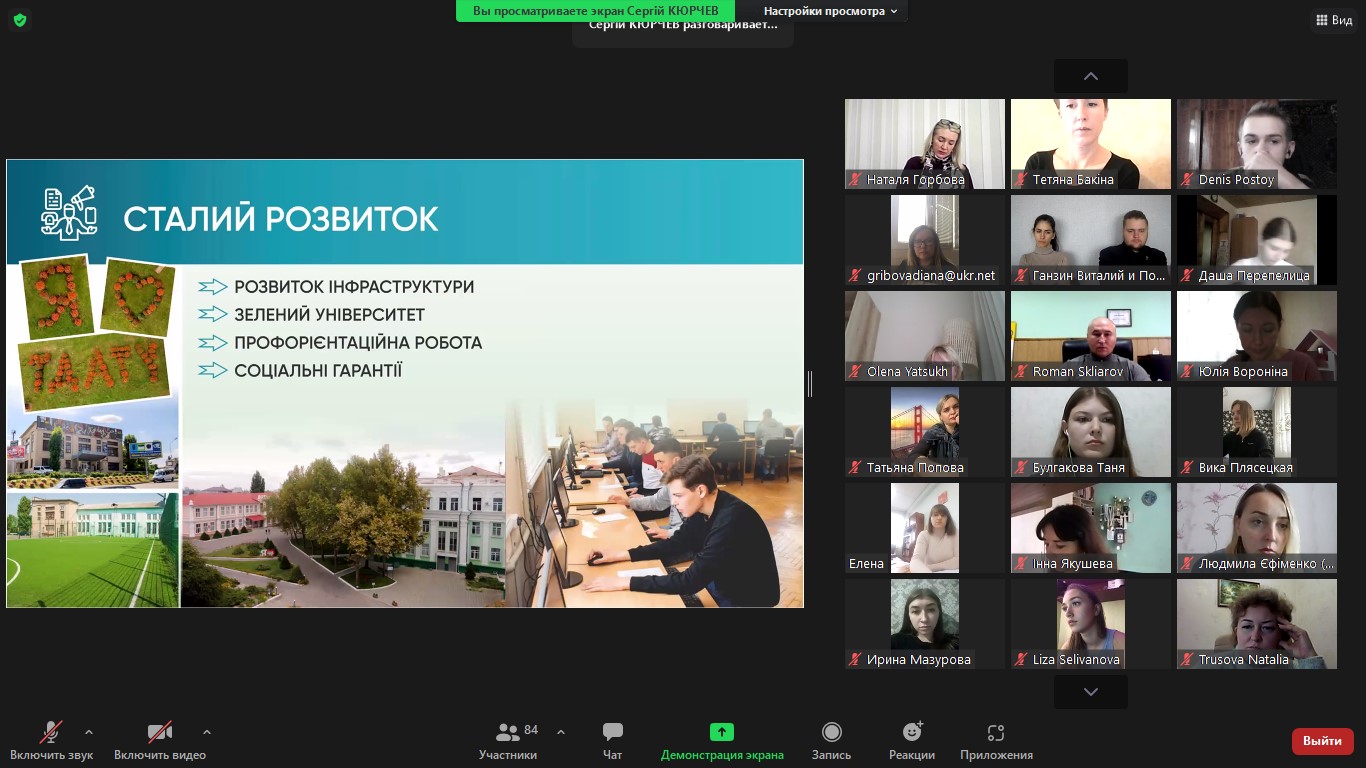Select Булгакова Таня's video tile
The height and width of the screenshot is (768, 1366).
pyautogui.click(x=1091, y=432)
